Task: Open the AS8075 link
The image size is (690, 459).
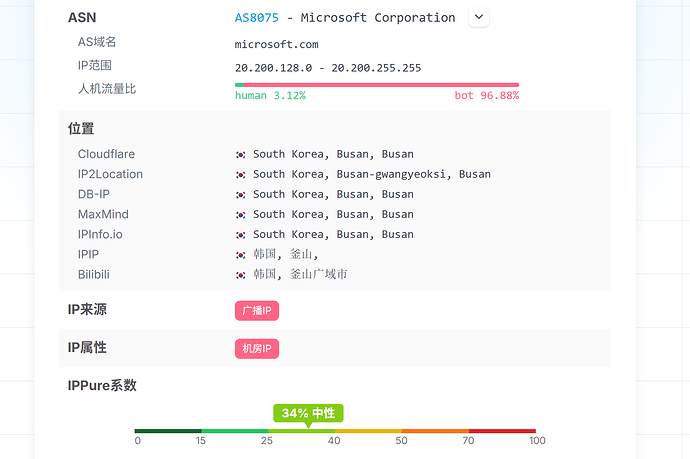Action: [x=257, y=18]
